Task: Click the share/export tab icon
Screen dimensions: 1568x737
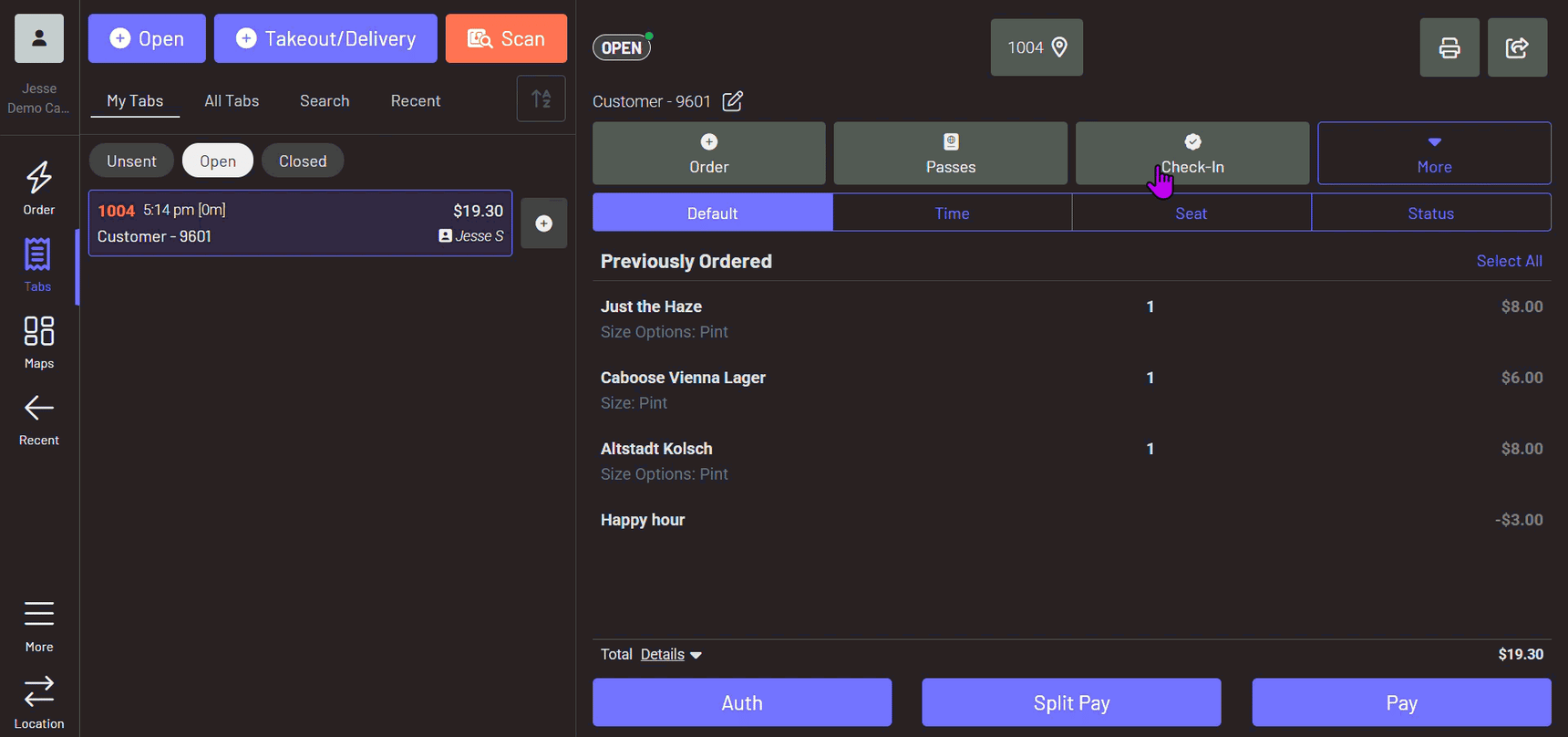Action: click(x=1517, y=47)
